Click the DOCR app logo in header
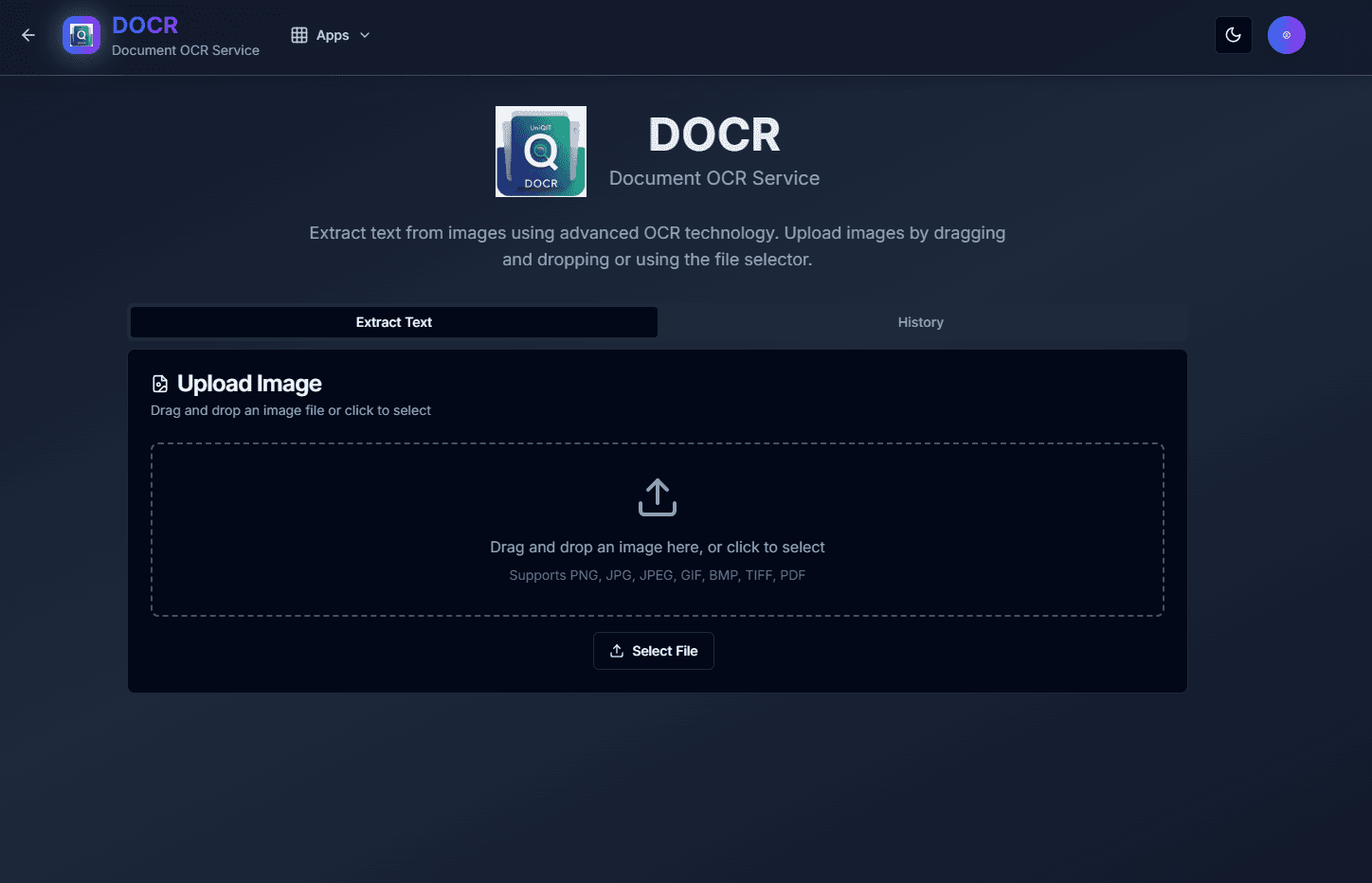The width and height of the screenshot is (1372, 883). point(81,35)
